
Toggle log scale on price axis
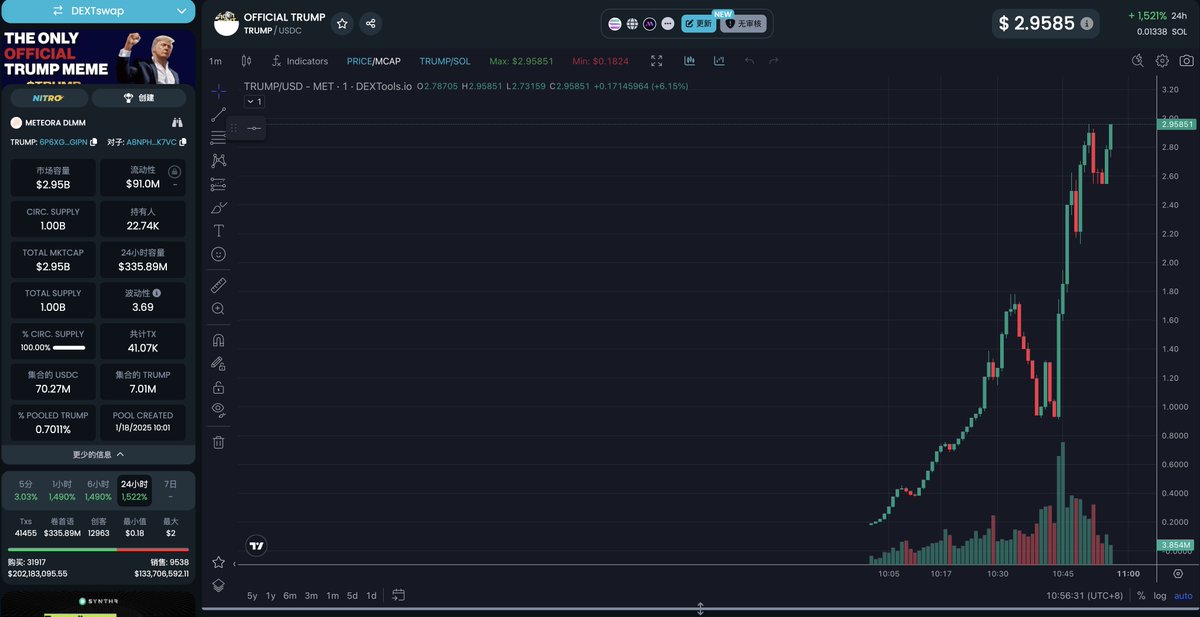coord(1159,596)
